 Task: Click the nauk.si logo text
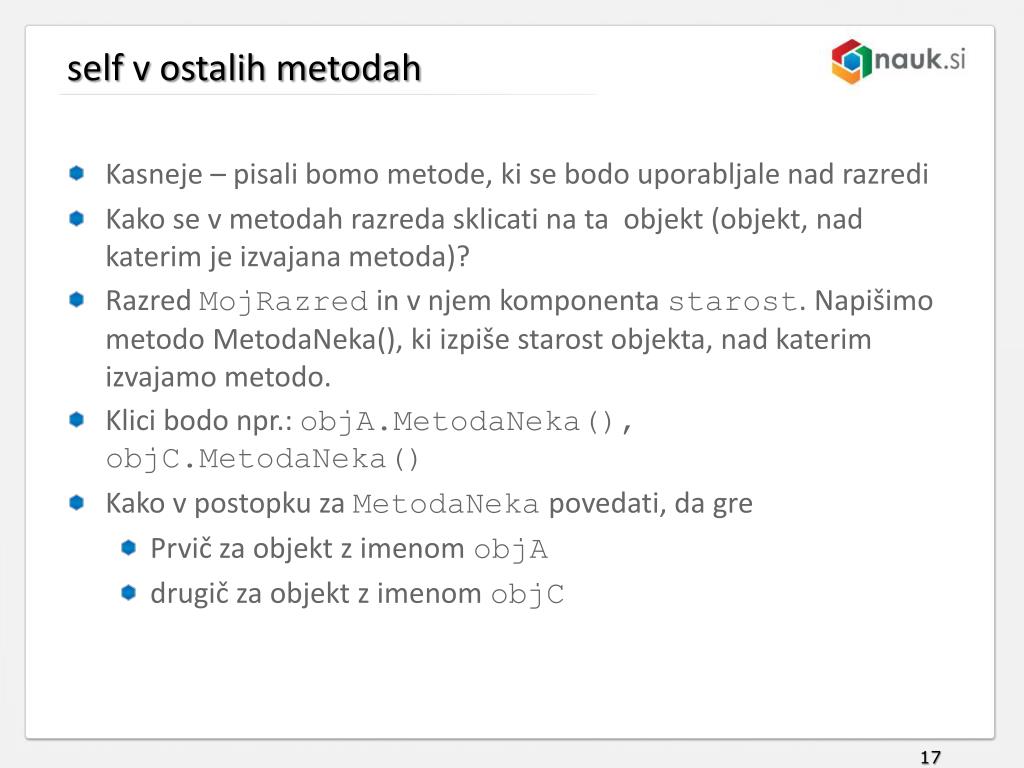click(x=920, y=59)
